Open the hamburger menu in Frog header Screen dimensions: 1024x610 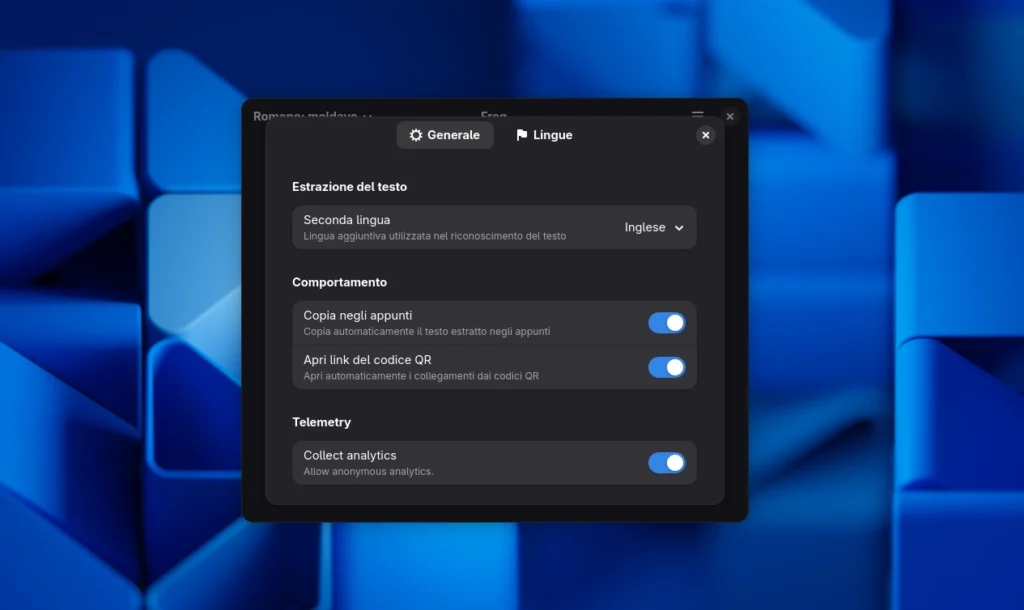point(698,115)
